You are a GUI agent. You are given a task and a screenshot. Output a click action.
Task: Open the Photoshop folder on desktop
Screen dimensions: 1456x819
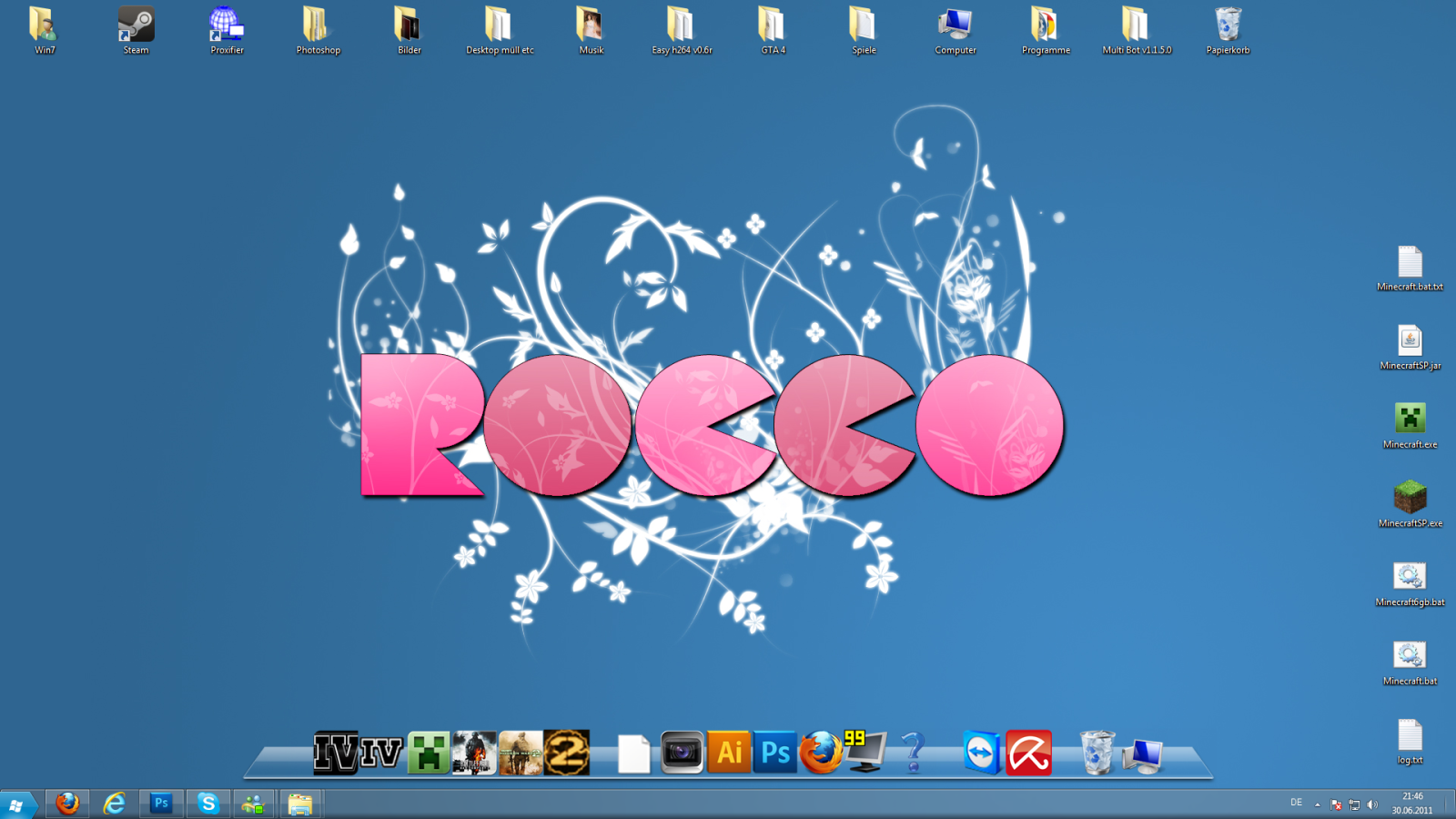tap(318, 25)
